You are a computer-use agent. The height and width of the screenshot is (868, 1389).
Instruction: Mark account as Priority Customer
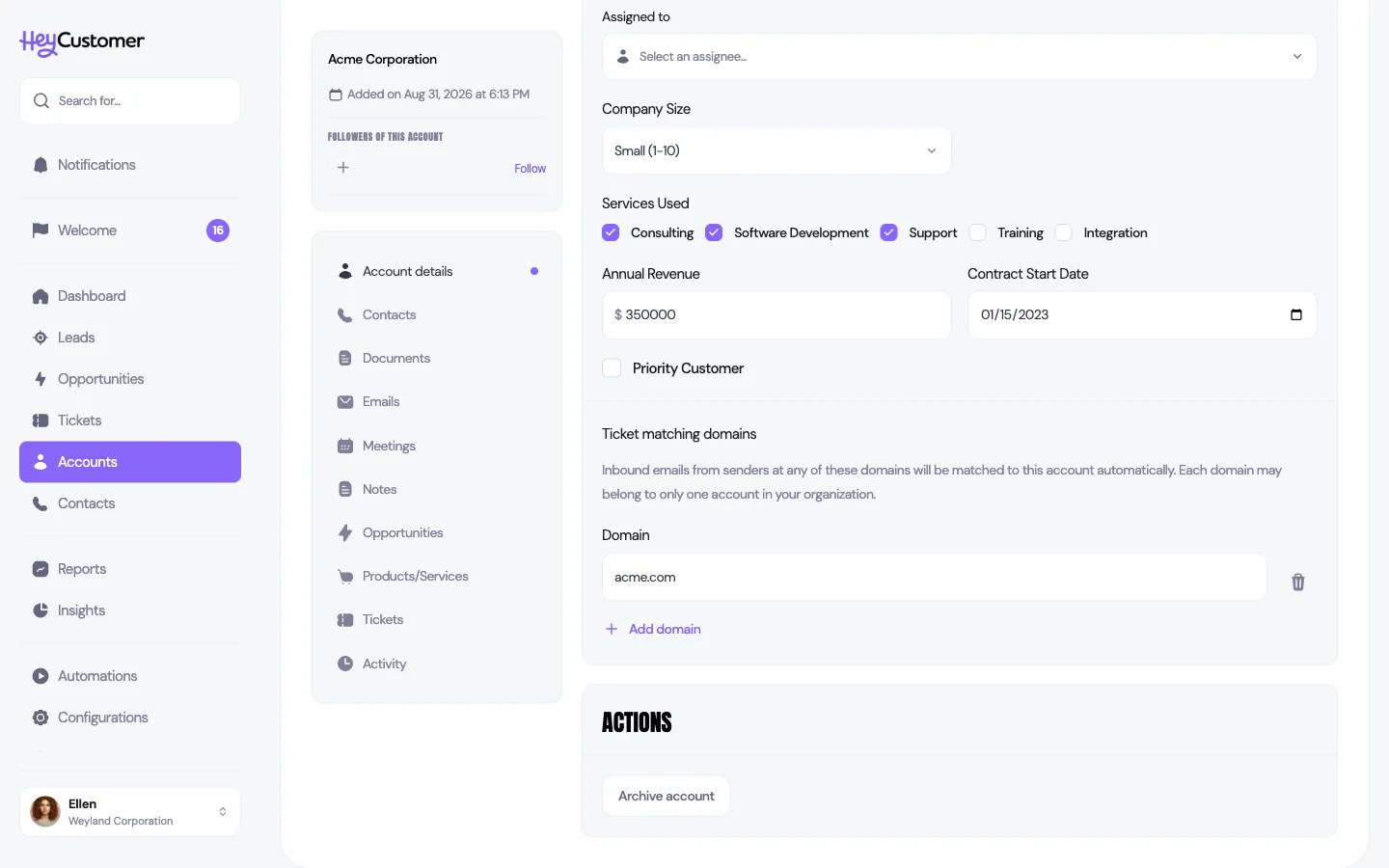[x=612, y=368]
